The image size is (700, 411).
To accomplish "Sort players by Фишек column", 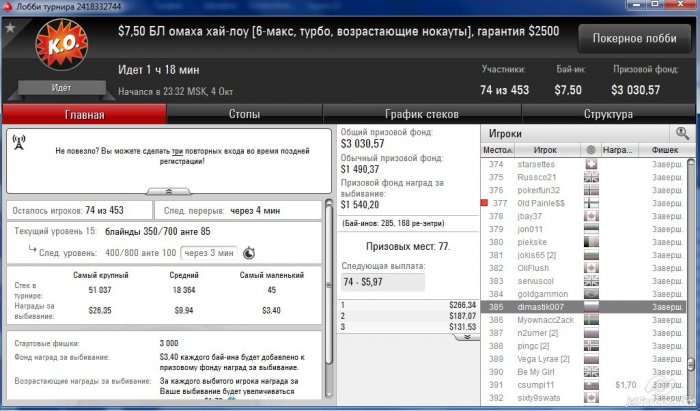I will click(664, 150).
